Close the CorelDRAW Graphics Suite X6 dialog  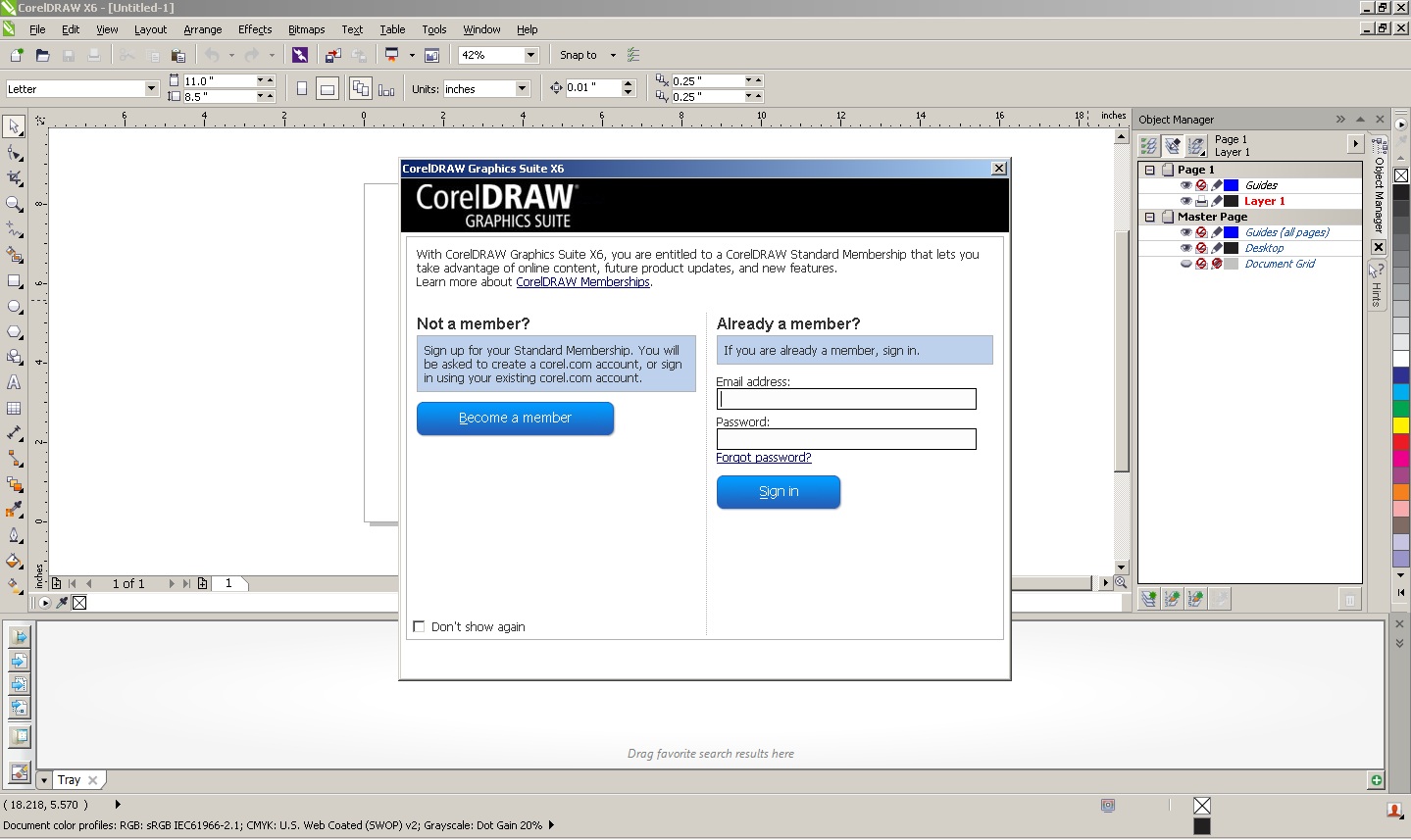click(x=998, y=169)
